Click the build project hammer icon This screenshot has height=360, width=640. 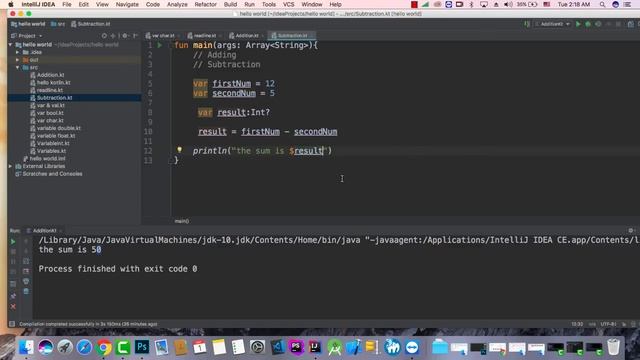pyautogui.click(x=527, y=24)
